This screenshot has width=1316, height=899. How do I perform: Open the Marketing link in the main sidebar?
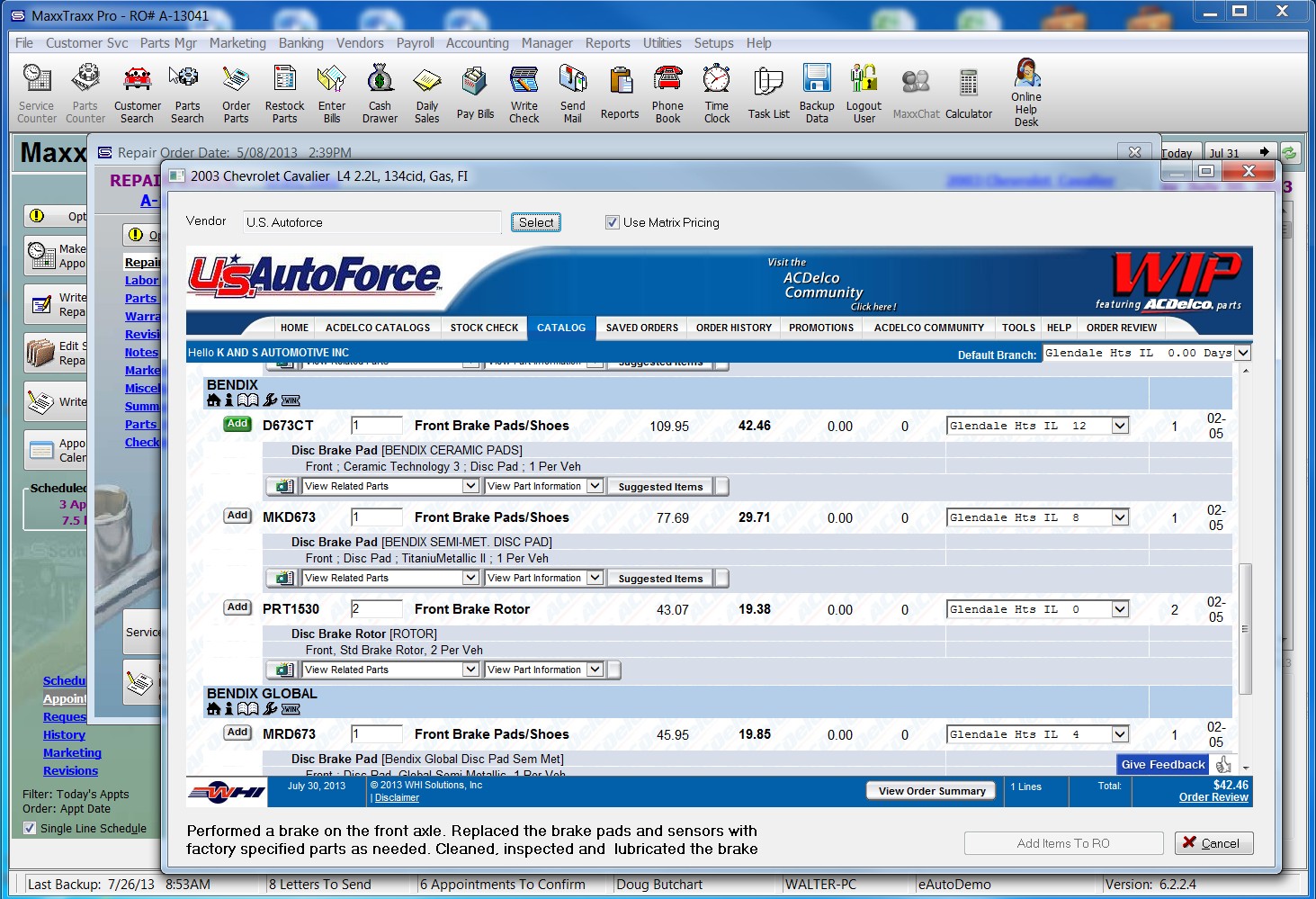coord(72,753)
